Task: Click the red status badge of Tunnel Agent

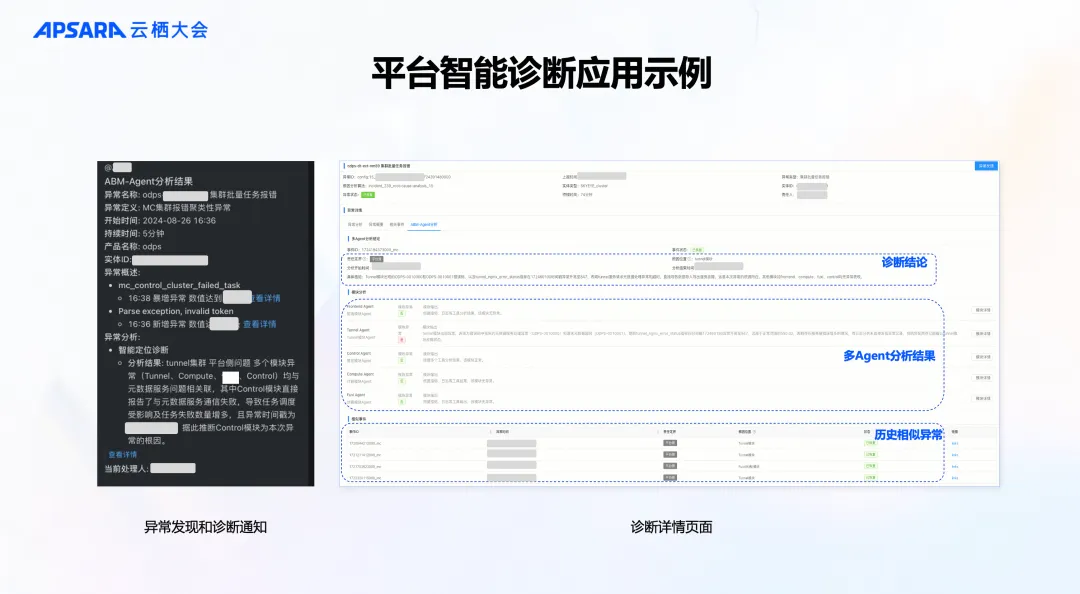Action: click(x=402, y=340)
